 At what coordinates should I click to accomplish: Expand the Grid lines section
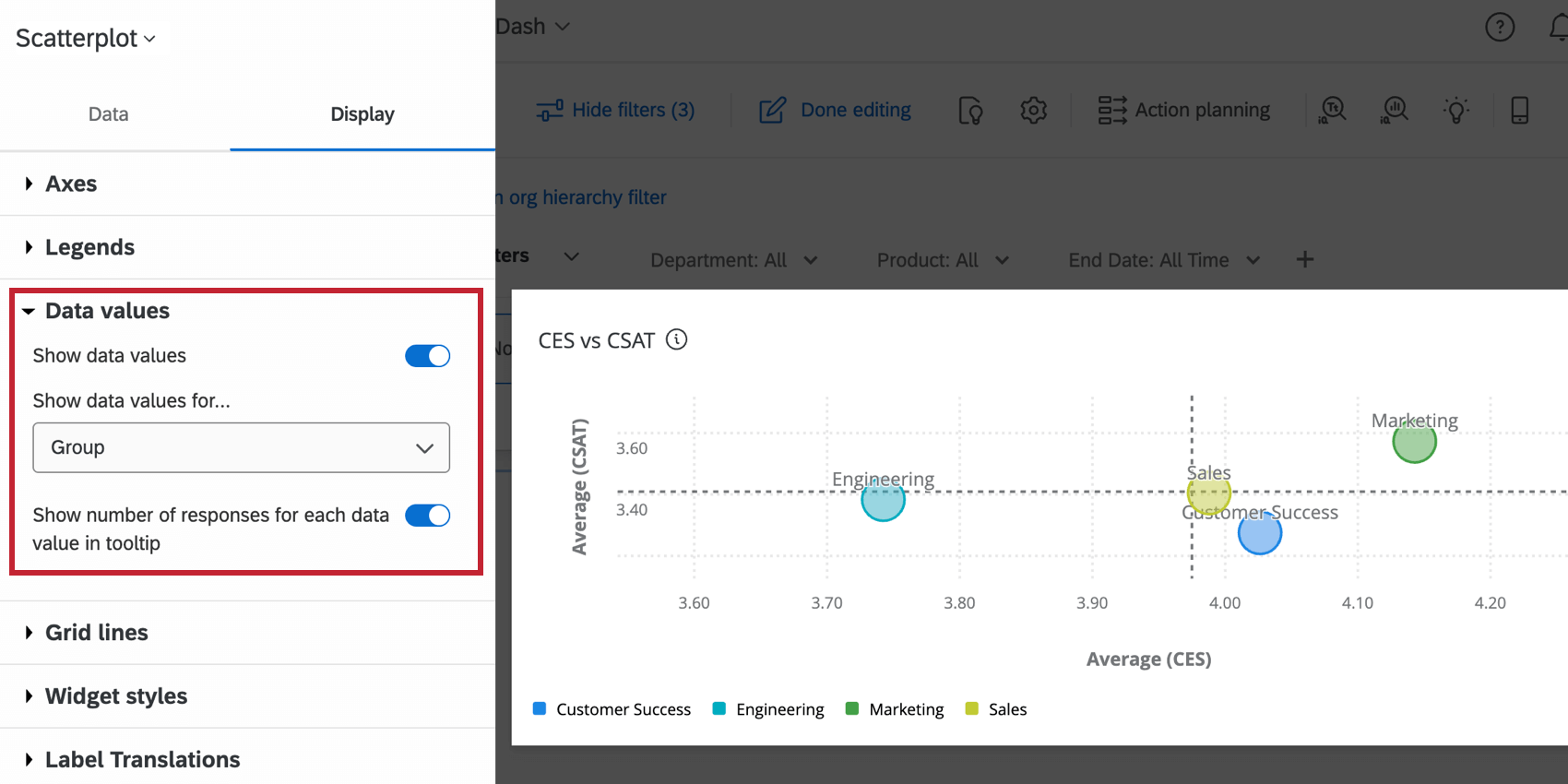pos(96,633)
